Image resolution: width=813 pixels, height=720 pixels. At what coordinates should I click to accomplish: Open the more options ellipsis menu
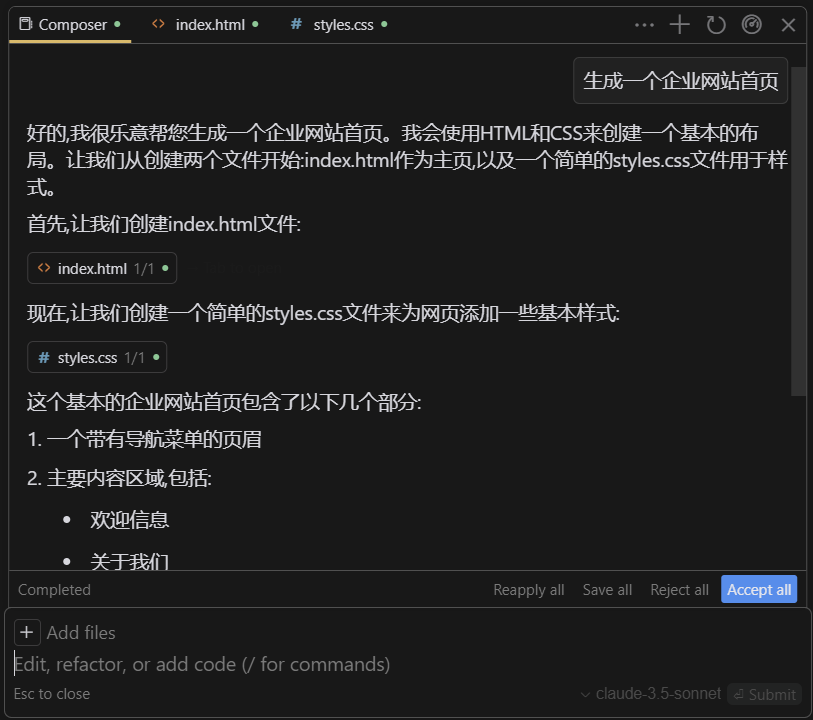pos(644,24)
